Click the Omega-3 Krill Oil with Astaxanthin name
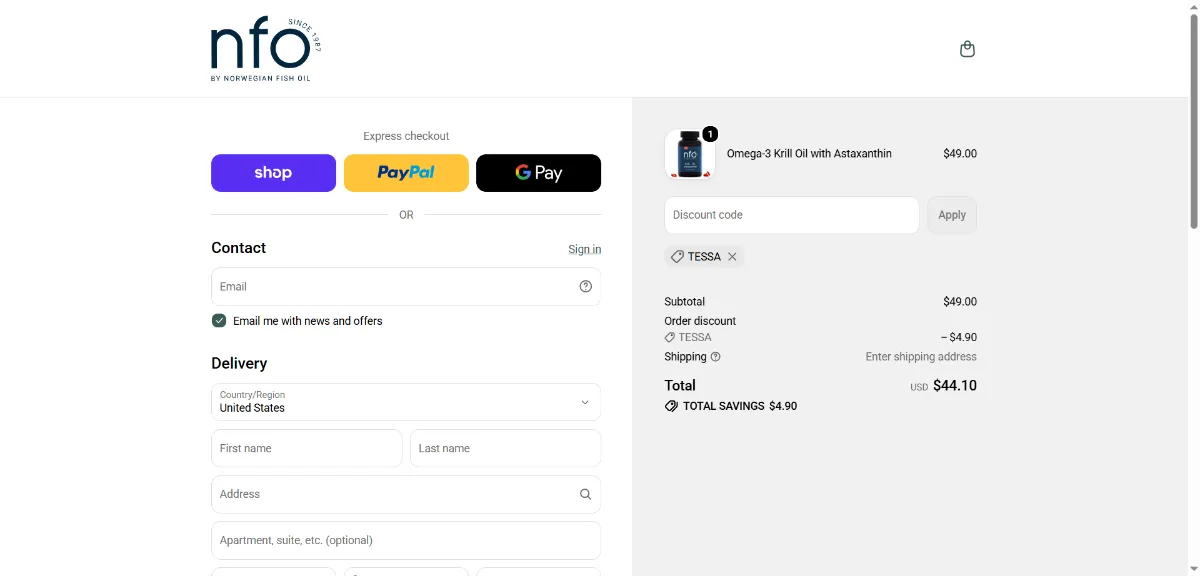 [x=809, y=154]
